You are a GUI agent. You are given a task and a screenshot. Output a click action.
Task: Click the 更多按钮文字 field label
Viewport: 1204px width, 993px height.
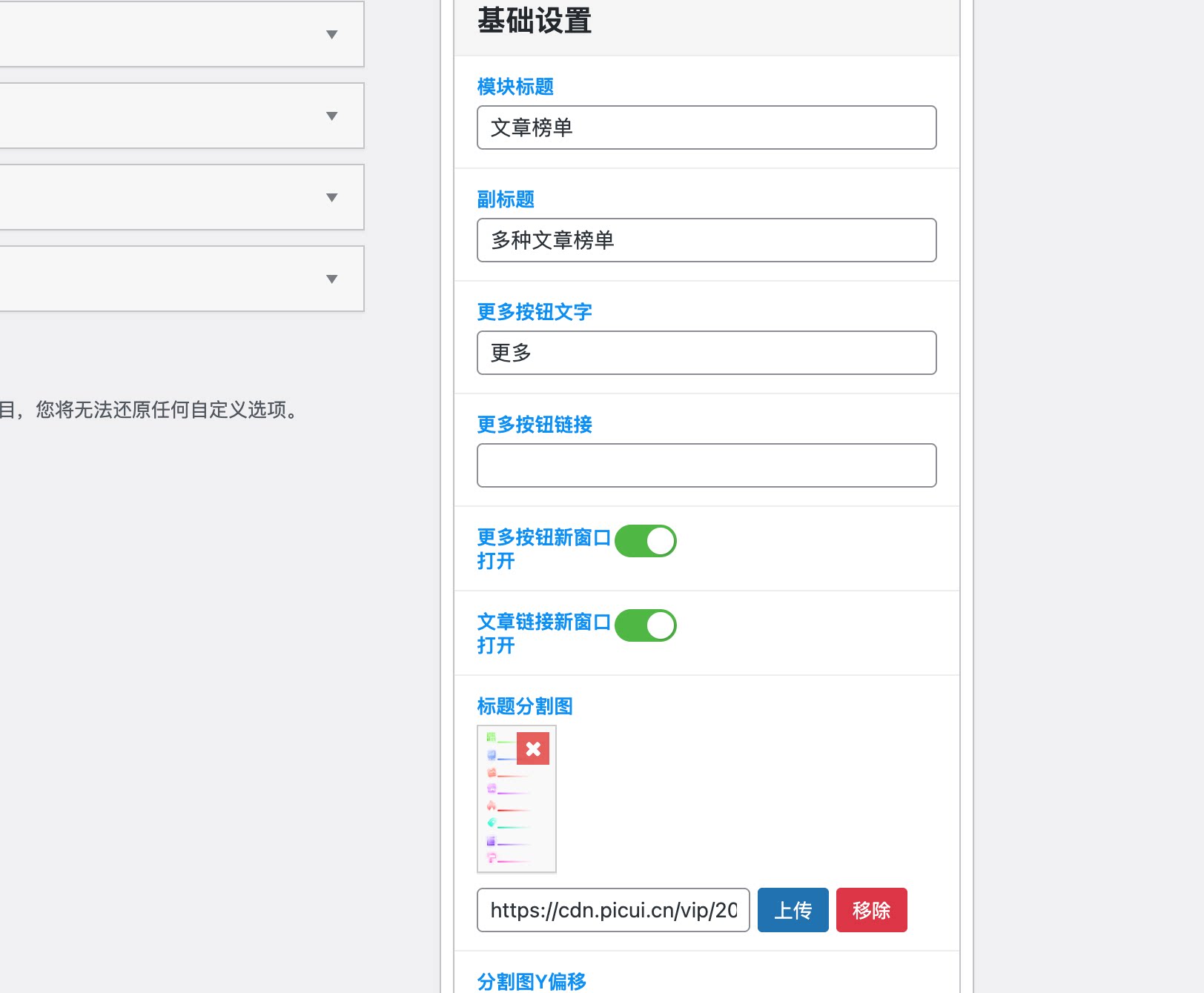click(535, 312)
